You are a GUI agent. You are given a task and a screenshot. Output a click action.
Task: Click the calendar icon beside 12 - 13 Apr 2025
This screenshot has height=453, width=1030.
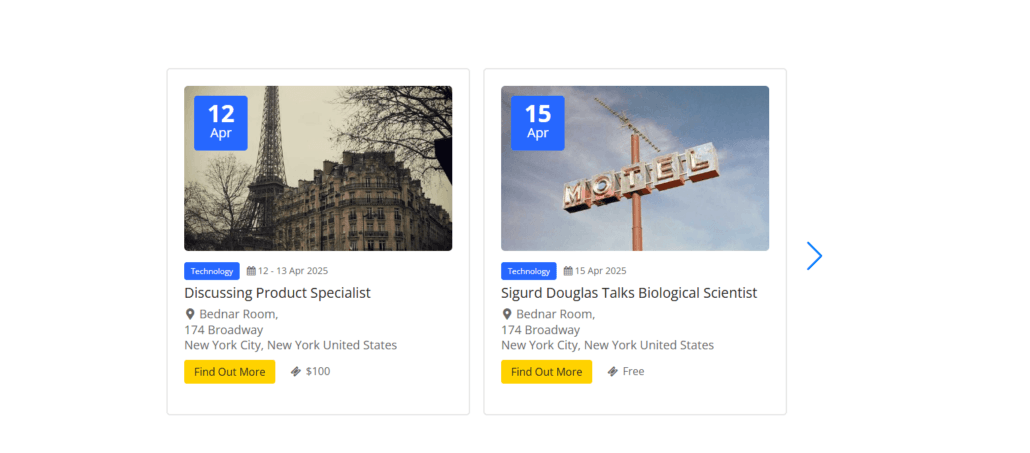[x=251, y=271]
